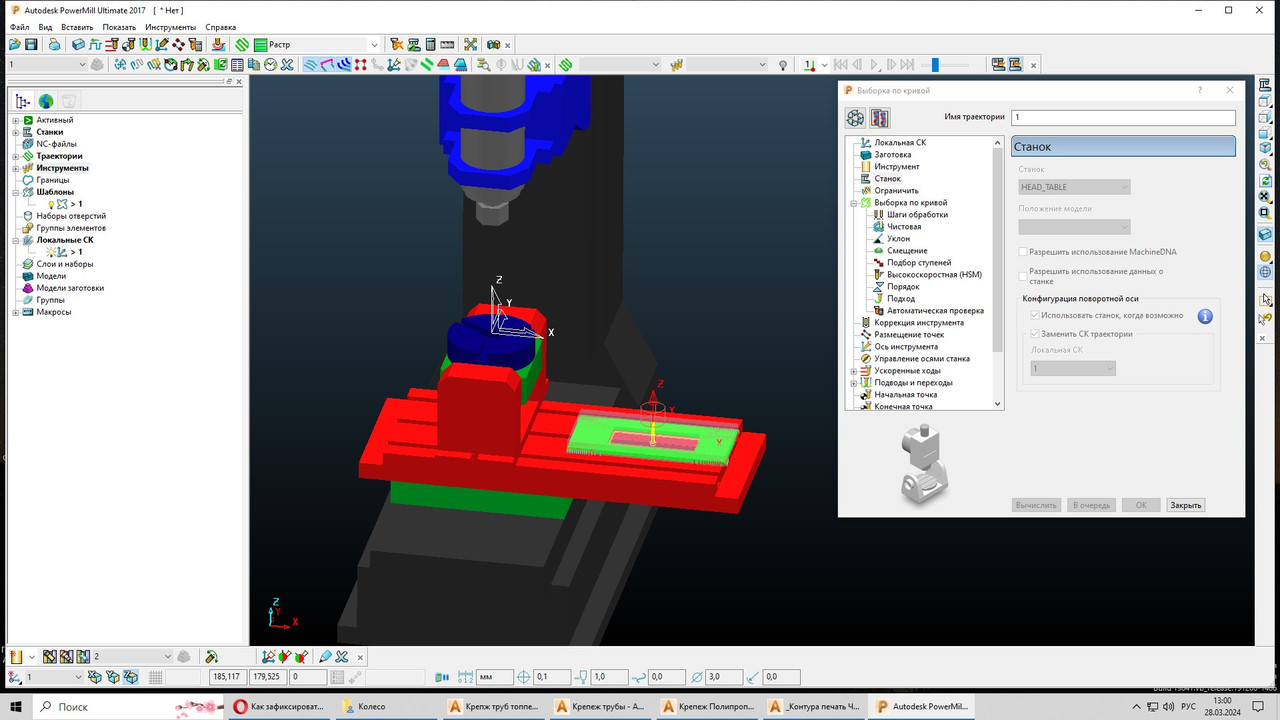
Task: Click the Вычислить button
Action: pos(1036,505)
